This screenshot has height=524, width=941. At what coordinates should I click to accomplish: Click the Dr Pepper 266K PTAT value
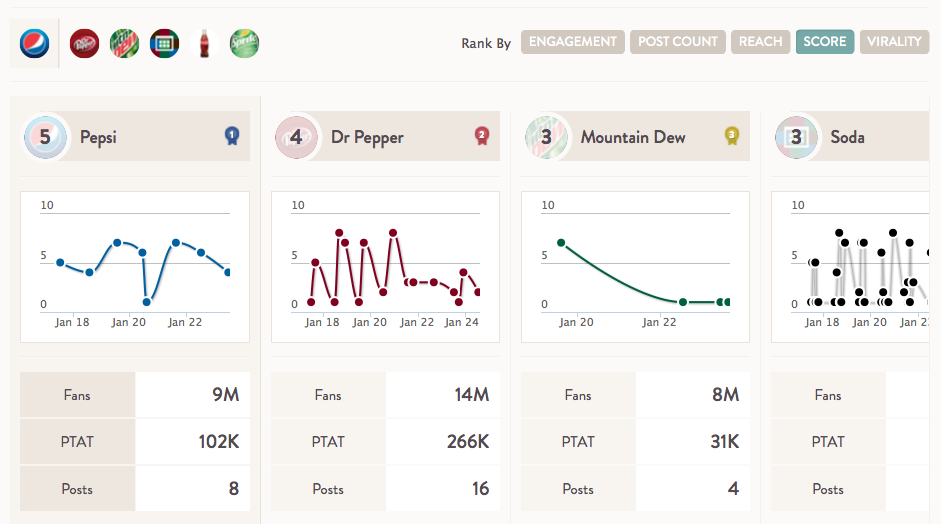(x=467, y=442)
